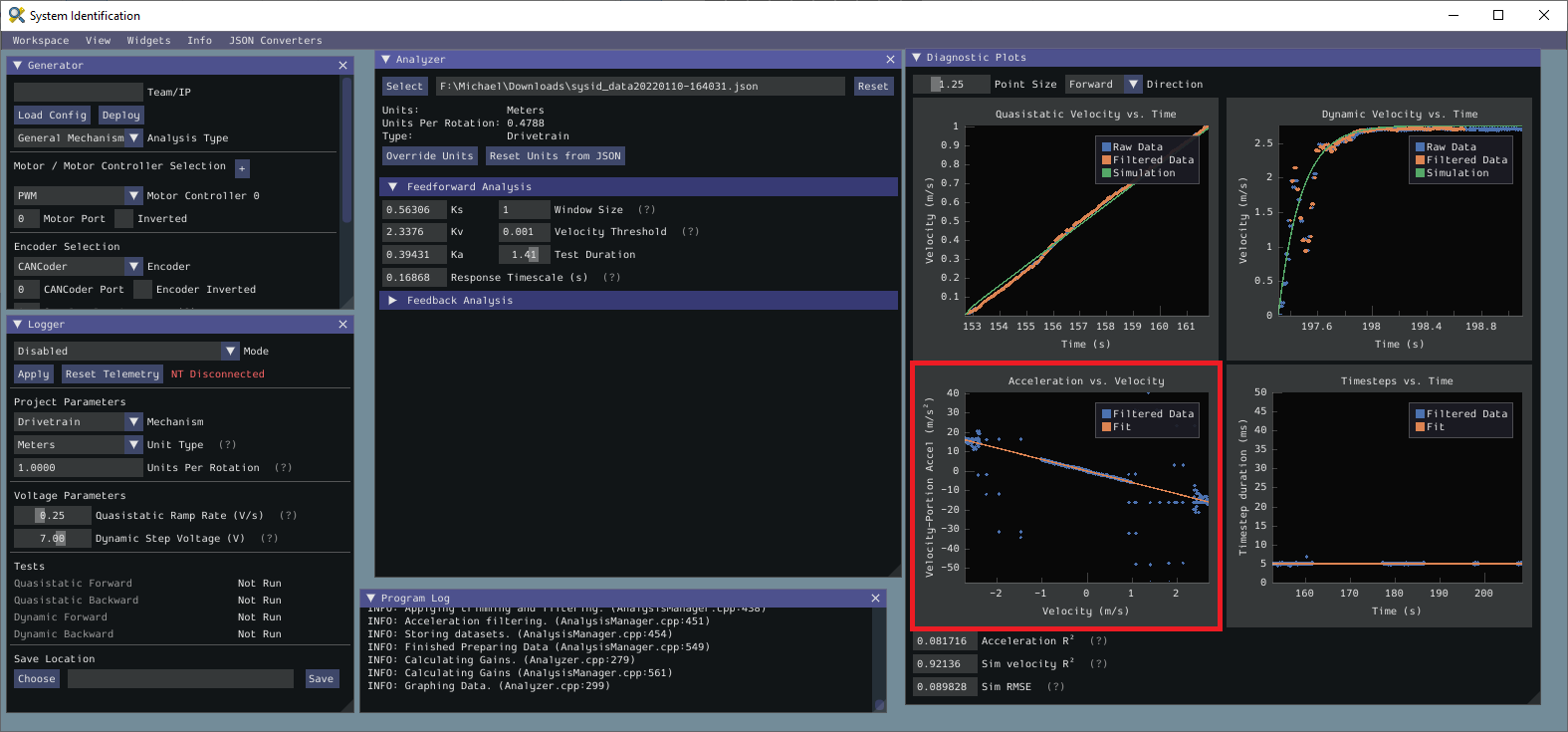Click the Reset button beside file path
This screenshot has width=1568, height=732.
(873, 87)
